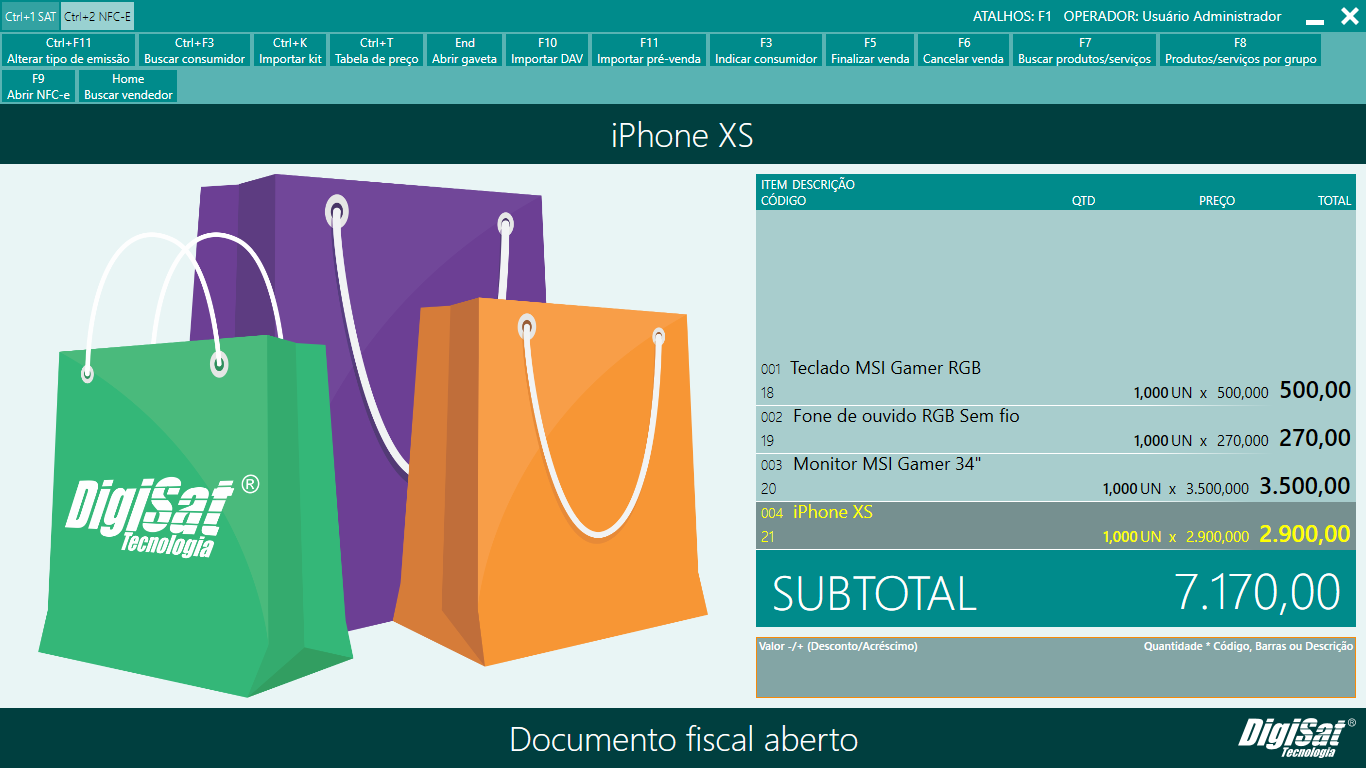Select Importar kit button
This screenshot has width=1366, height=768.
[290, 51]
